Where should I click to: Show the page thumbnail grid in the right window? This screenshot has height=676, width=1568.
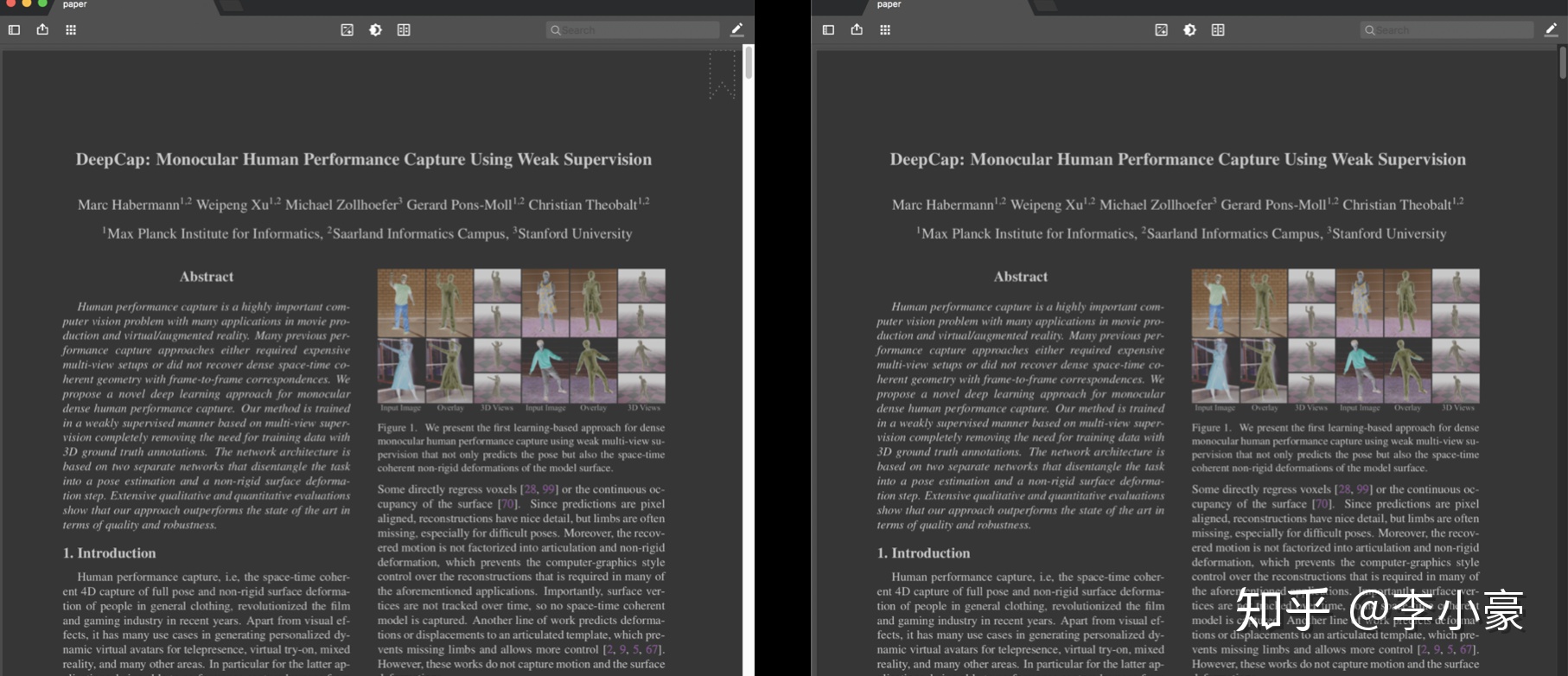[885, 29]
